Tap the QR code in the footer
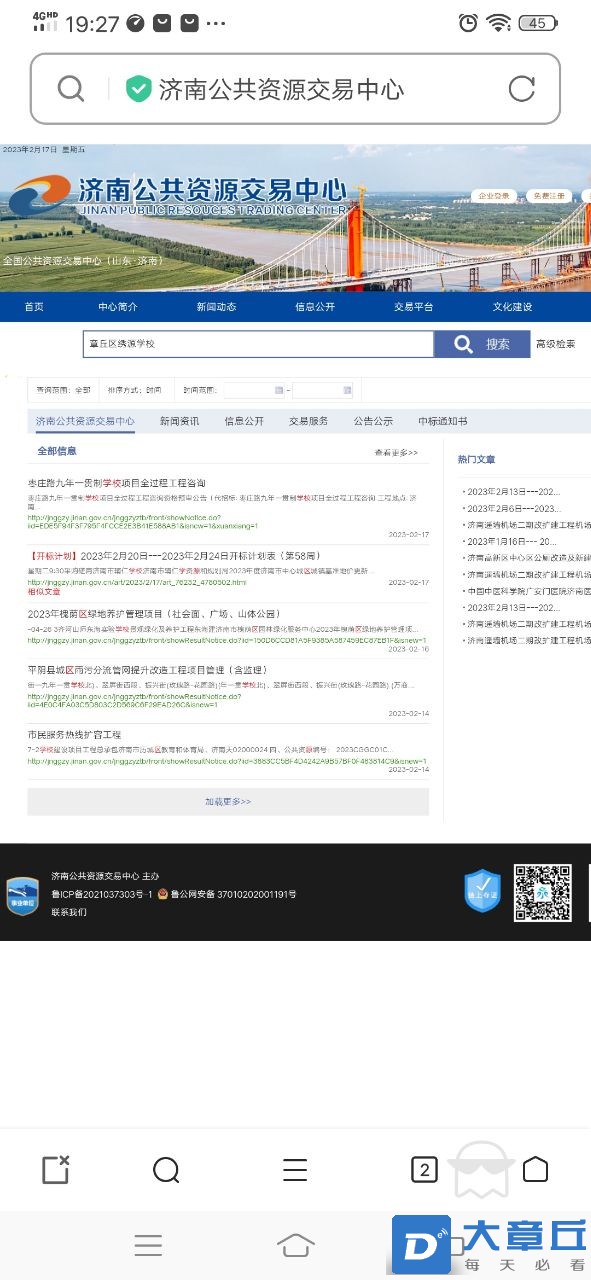 coord(543,893)
